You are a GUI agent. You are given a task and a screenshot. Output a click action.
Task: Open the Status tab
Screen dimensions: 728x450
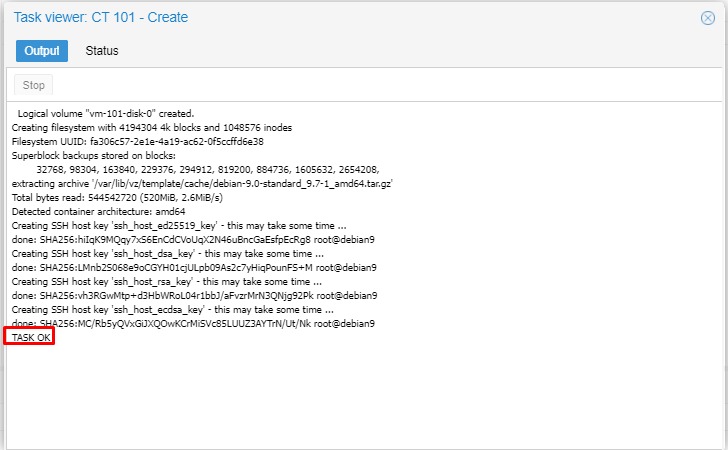click(102, 51)
